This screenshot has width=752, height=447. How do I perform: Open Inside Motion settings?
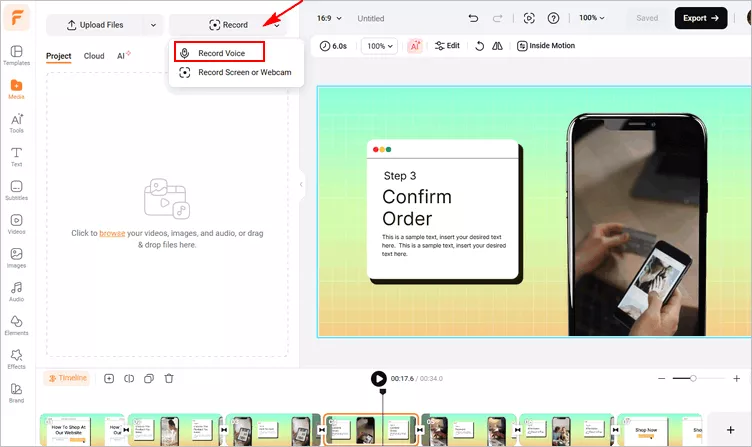[546, 46]
